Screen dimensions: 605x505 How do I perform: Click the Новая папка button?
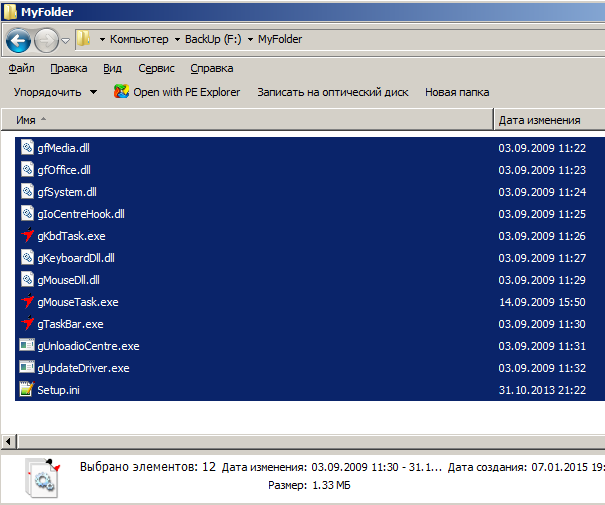457,92
